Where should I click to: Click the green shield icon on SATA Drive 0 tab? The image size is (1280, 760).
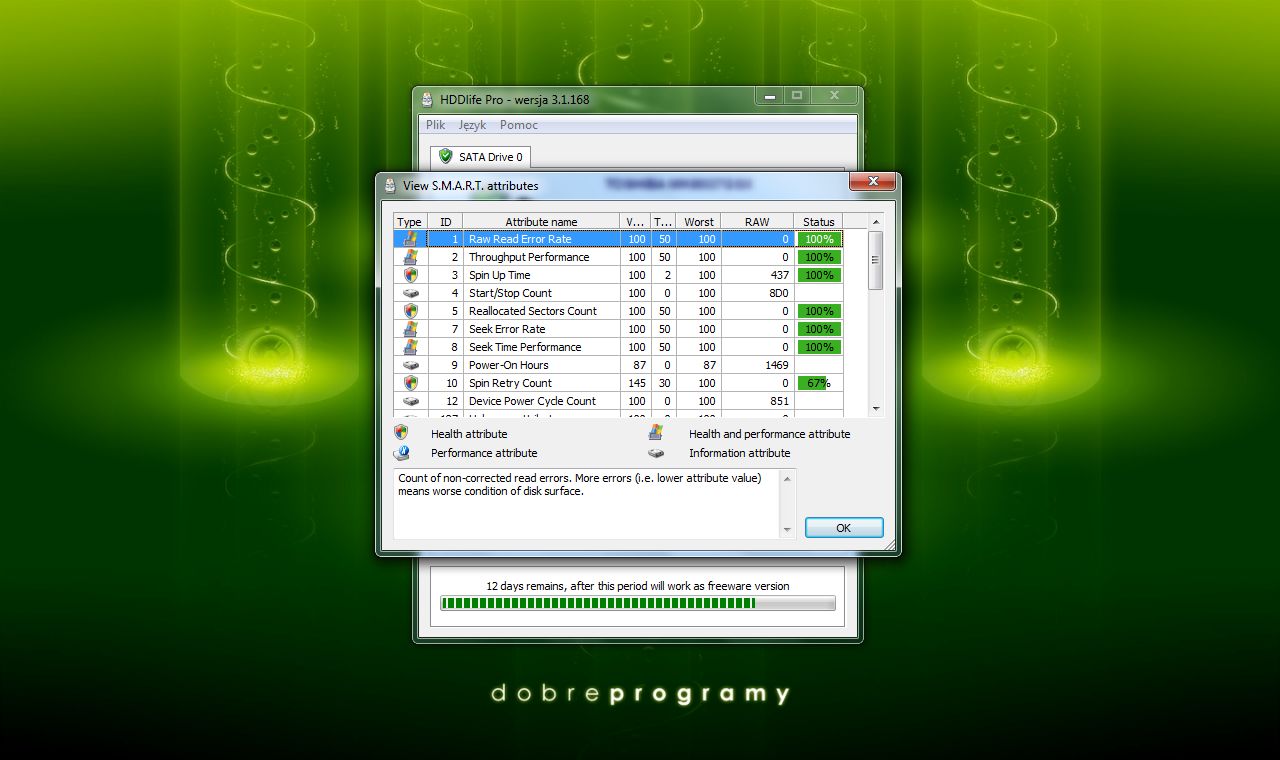click(446, 156)
